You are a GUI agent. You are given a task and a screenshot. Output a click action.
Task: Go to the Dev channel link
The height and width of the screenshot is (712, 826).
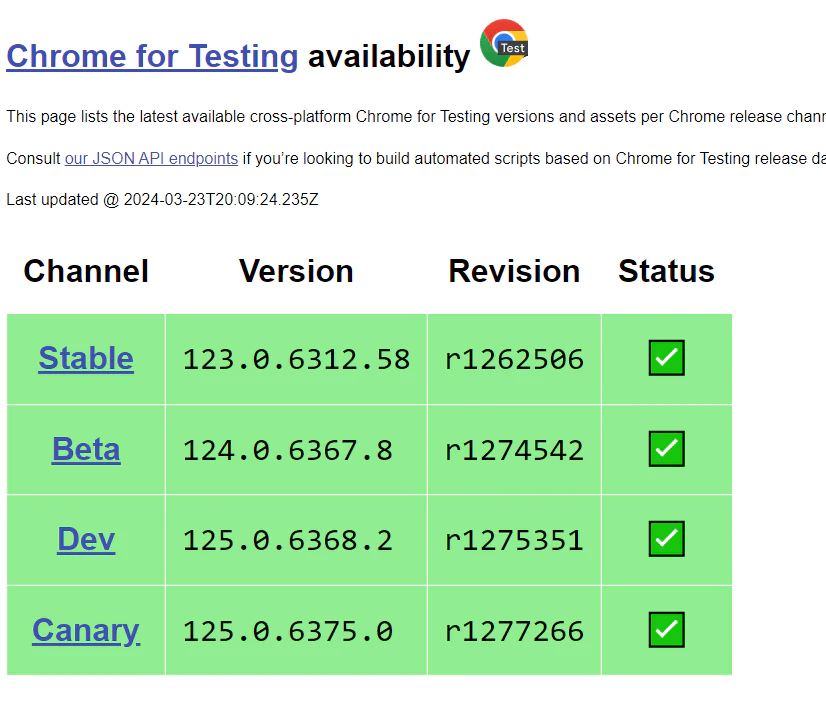pos(86,540)
